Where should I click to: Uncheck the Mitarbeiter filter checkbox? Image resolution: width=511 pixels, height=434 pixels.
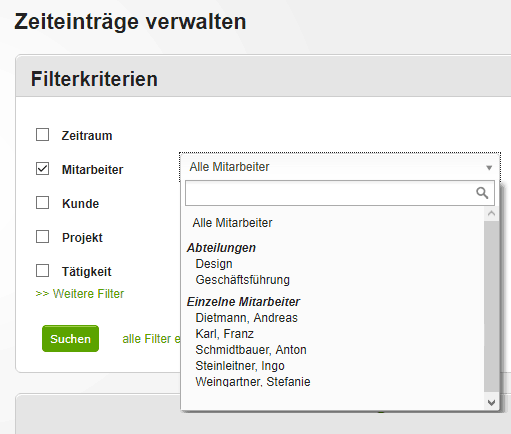point(42,169)
